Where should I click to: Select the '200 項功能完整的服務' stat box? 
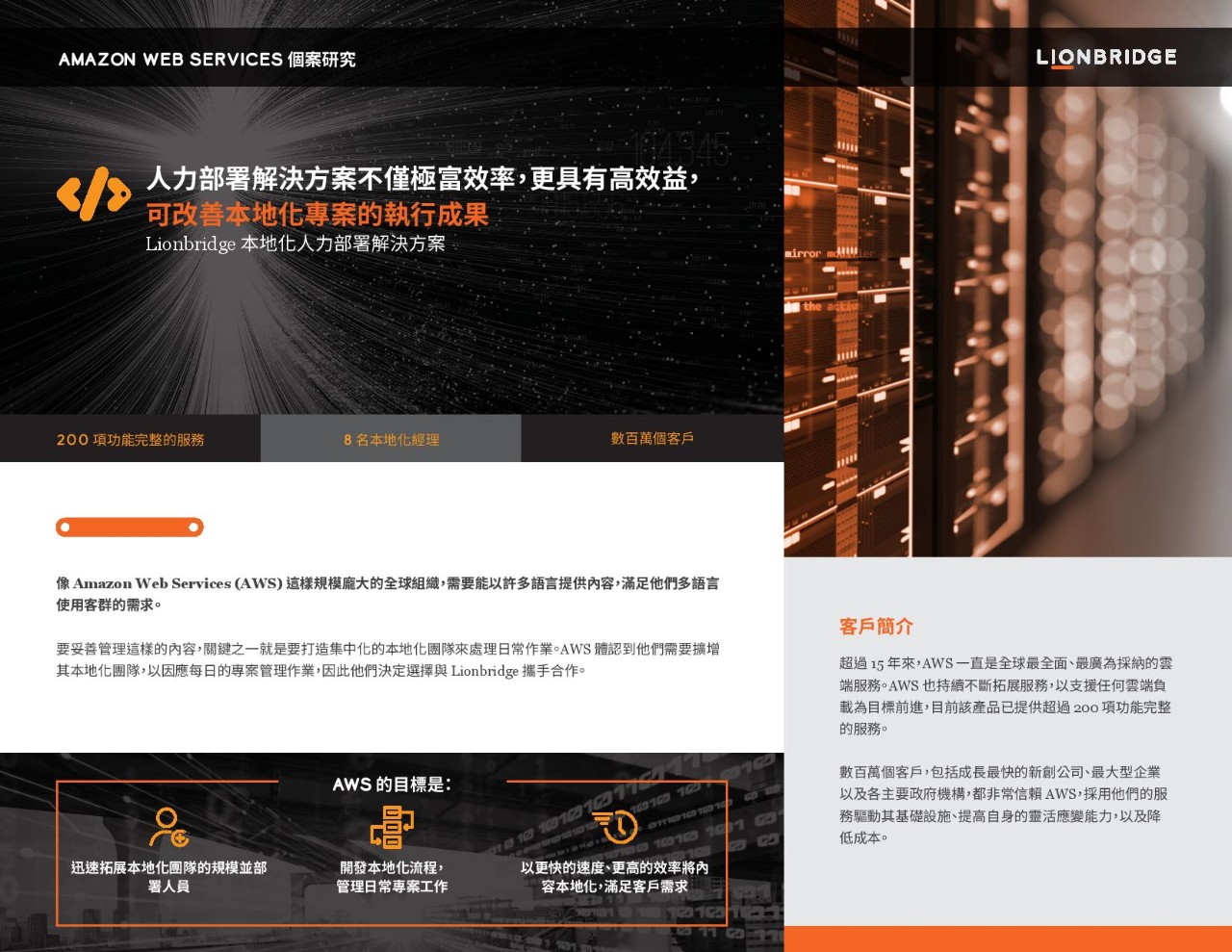(130, 439)
